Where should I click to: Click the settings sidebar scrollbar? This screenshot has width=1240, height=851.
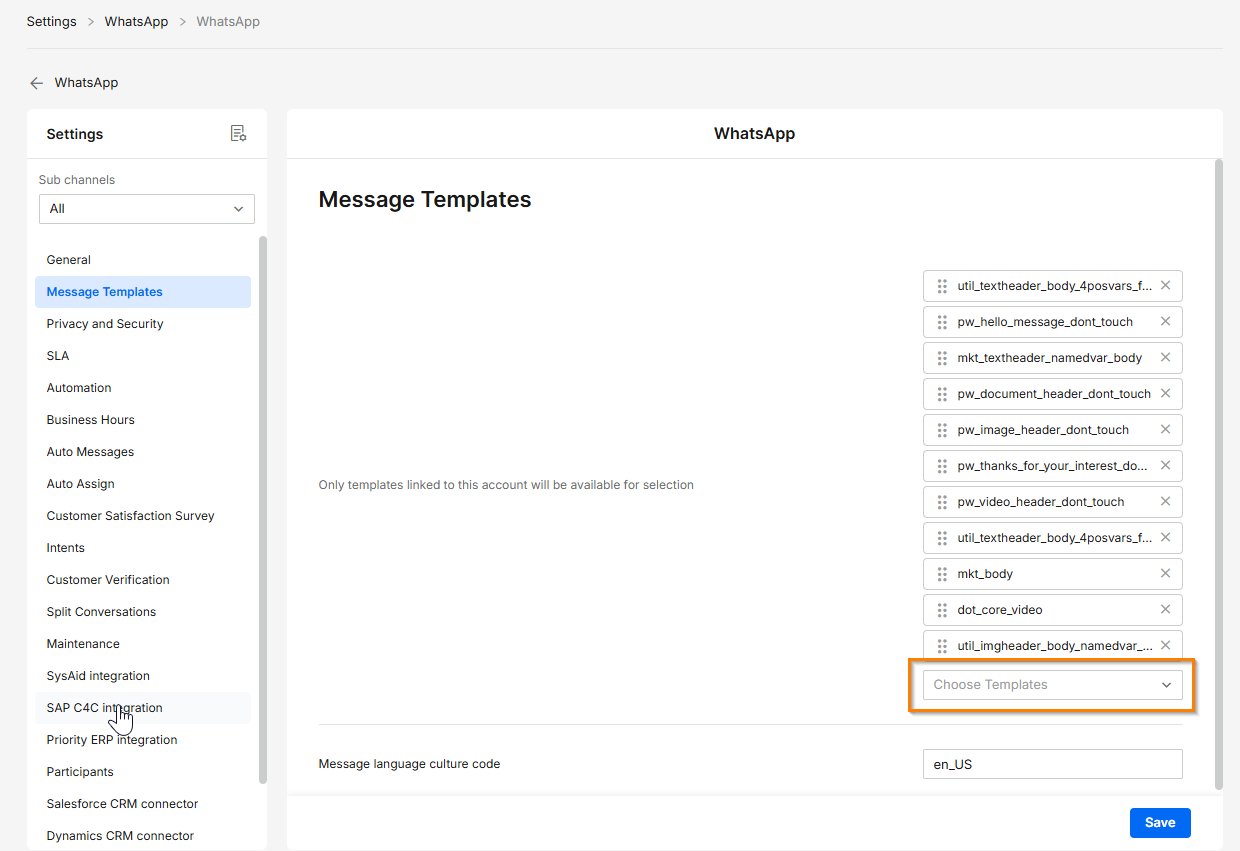pyautogui.click(x=263, y=510)
